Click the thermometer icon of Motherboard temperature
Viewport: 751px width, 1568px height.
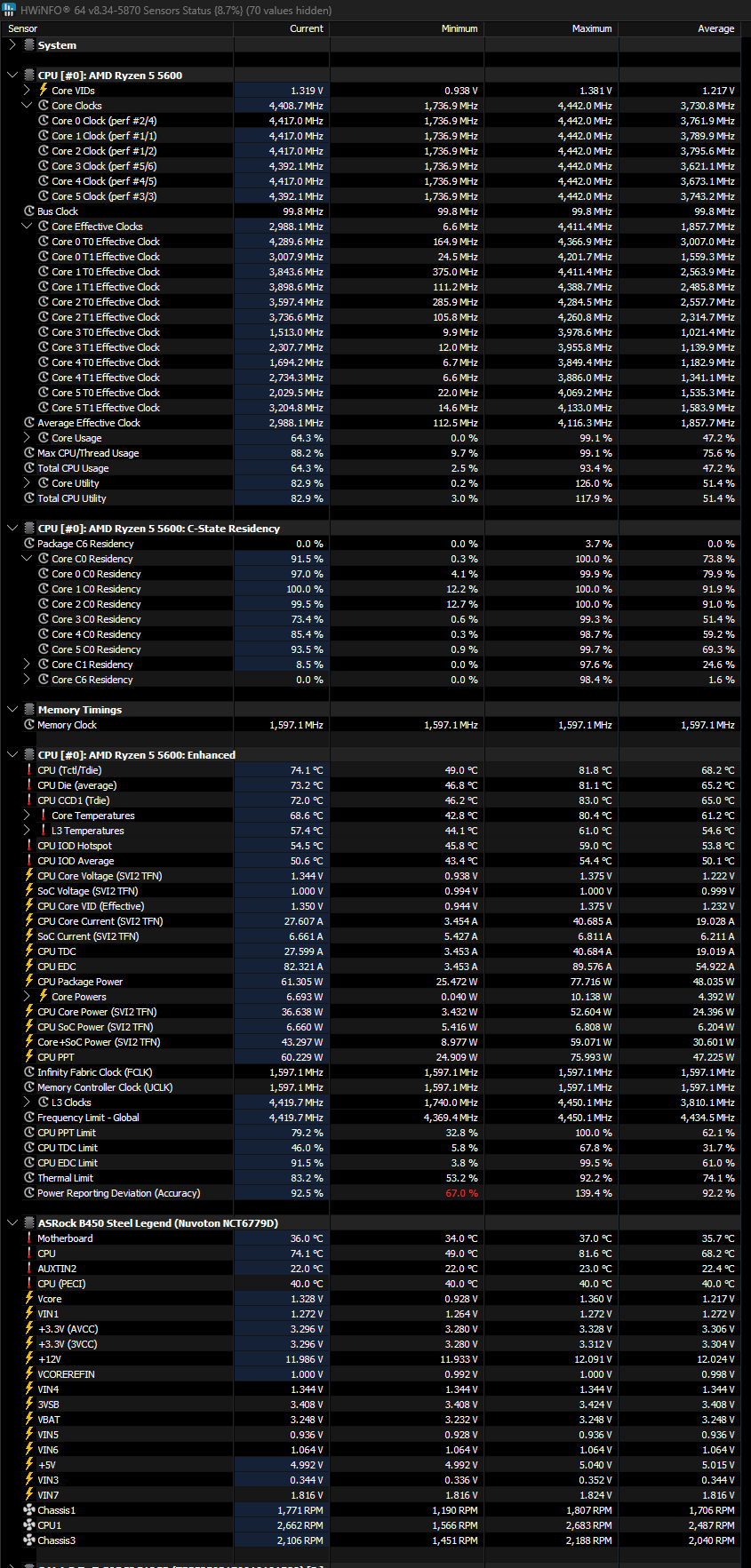(x=29, y=1238)
